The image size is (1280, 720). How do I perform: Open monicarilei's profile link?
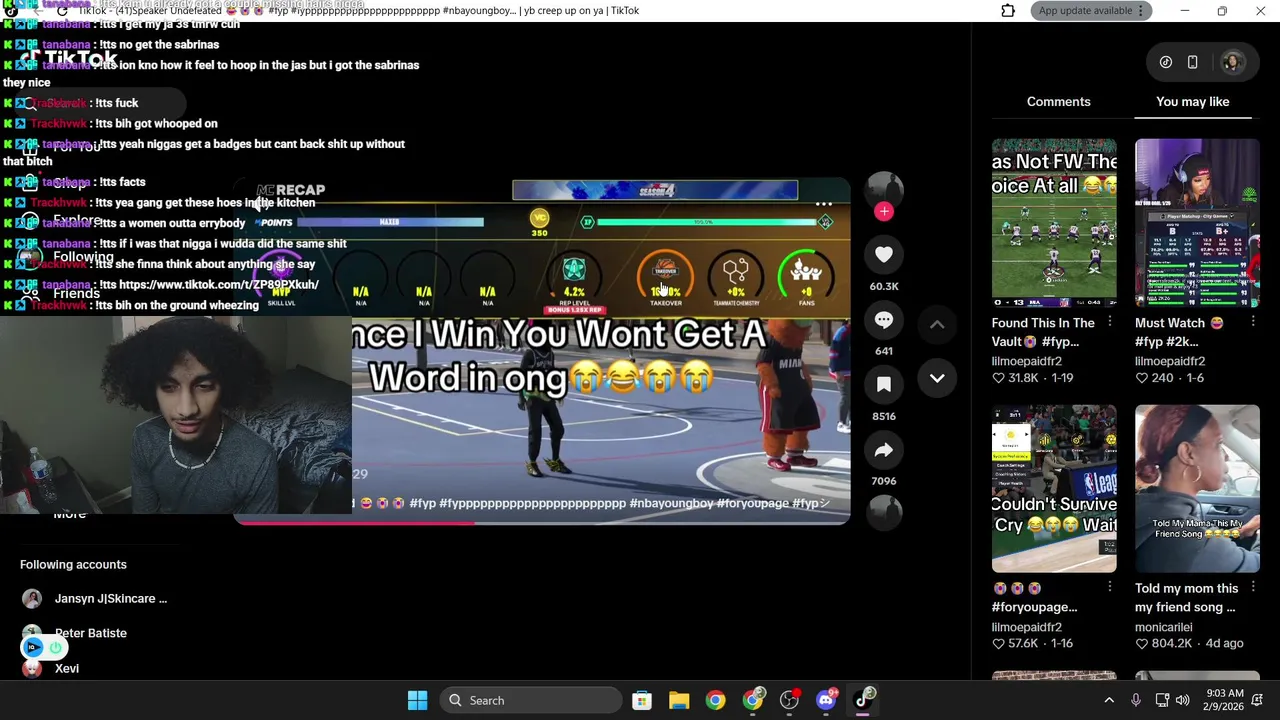pyautogui.click(x=1163, y=627)
